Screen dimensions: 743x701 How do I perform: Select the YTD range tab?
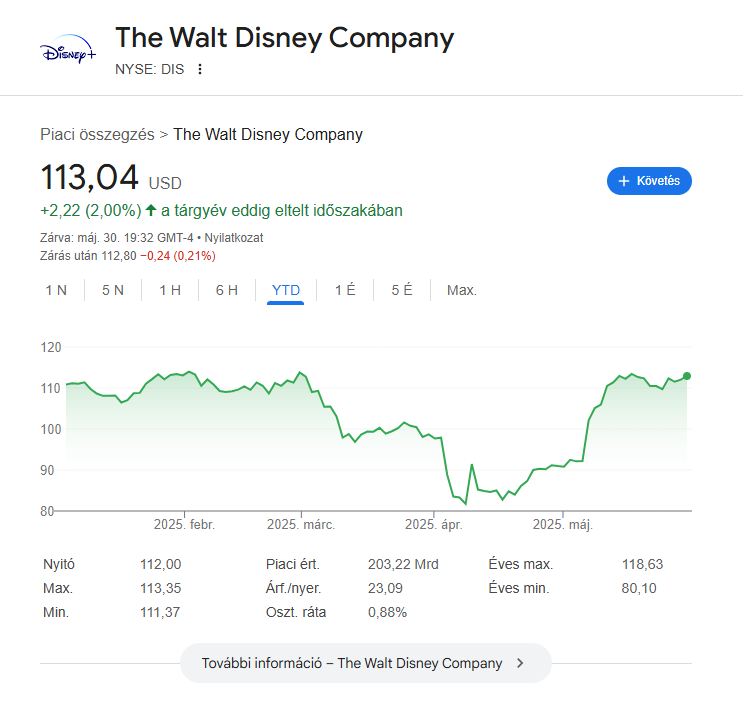pyautogui.click(x=286, y=290)
